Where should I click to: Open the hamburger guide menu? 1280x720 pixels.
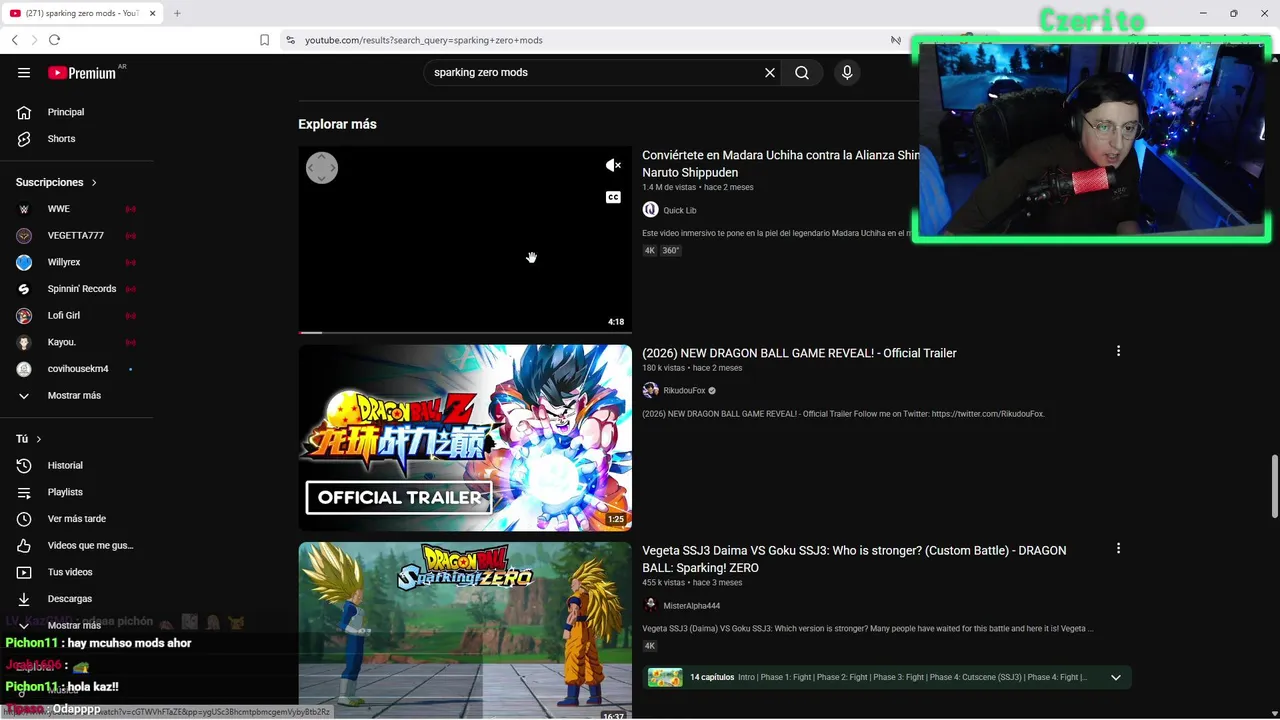click(x=24, y=72)
